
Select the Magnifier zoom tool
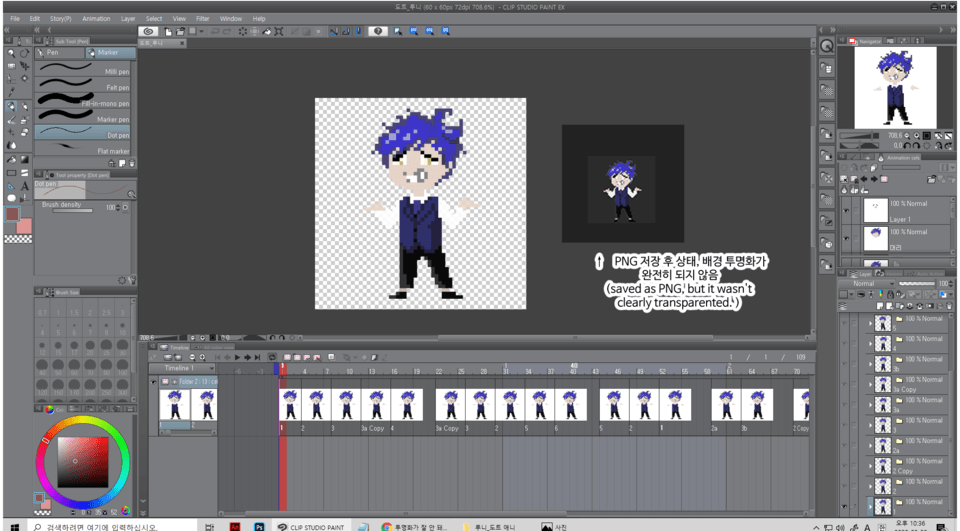[12, 53]
